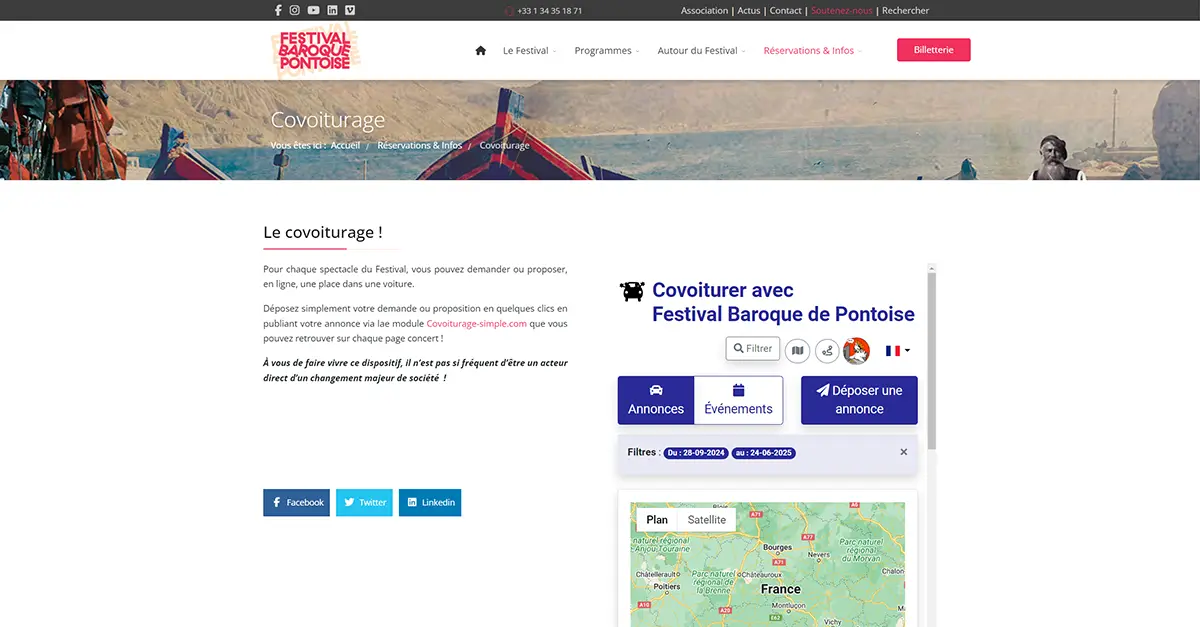Select the Annonces tab
This screenshot has height=627, width=1200.
tap(656, 400)
